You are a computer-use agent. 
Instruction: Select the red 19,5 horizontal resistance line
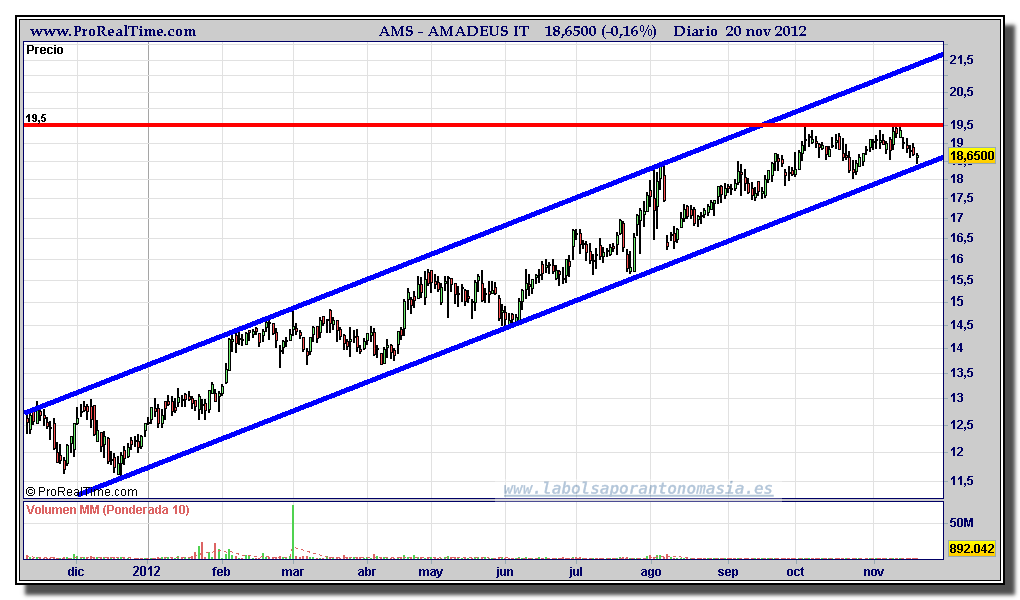pos(483,125)
